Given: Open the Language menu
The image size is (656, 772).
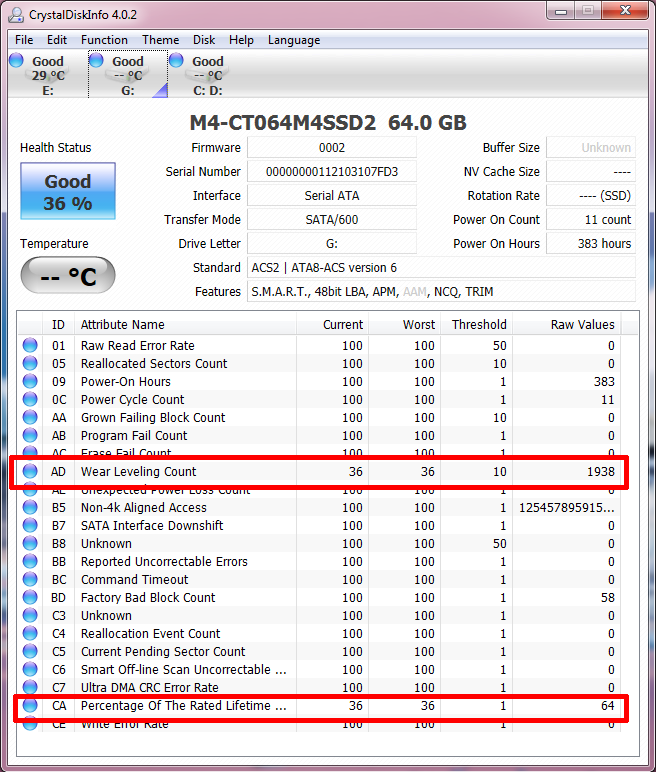Looking at the screenshot, I should [294, 40].
